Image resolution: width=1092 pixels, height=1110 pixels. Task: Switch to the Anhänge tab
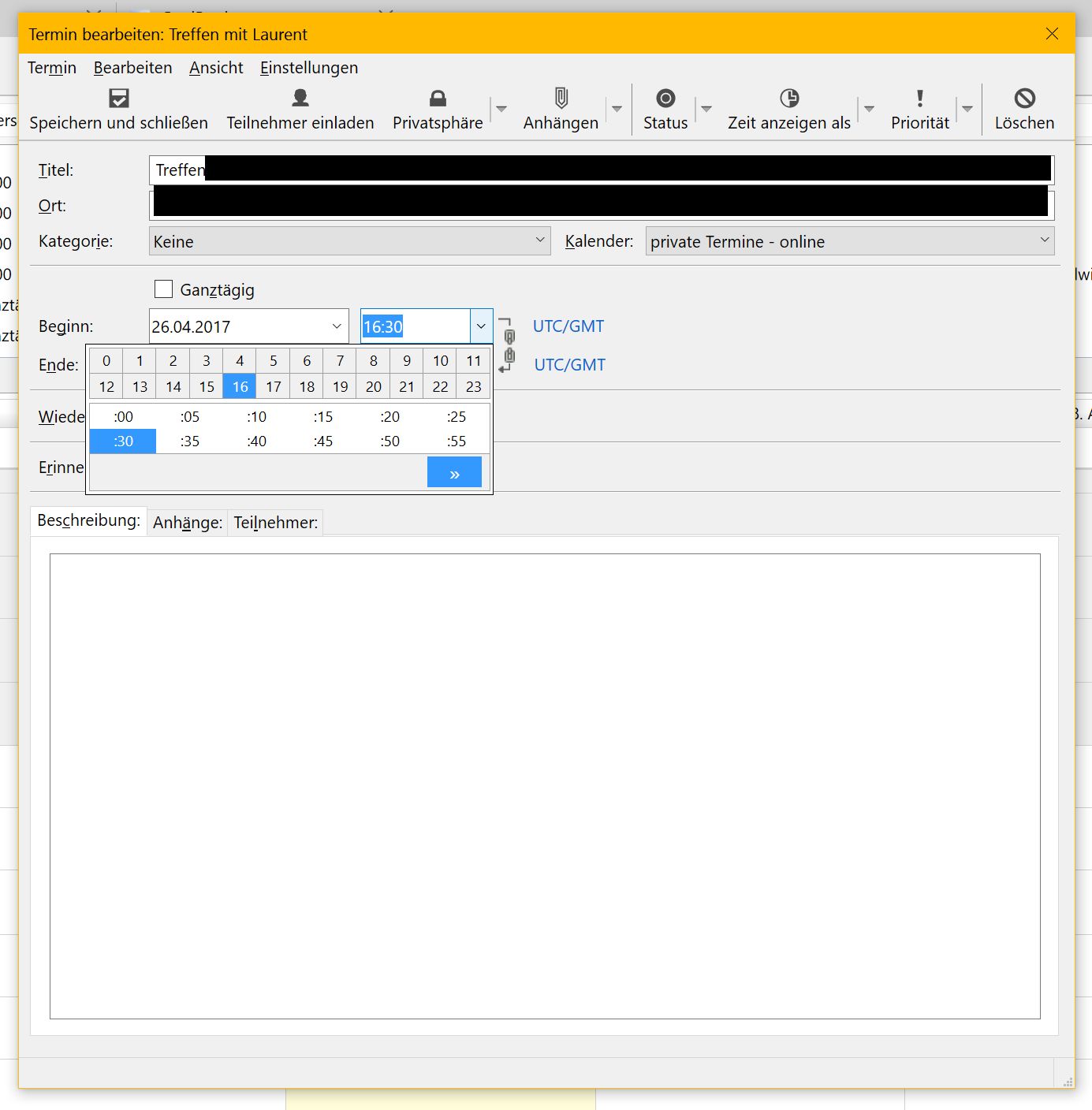pos(188,523)
